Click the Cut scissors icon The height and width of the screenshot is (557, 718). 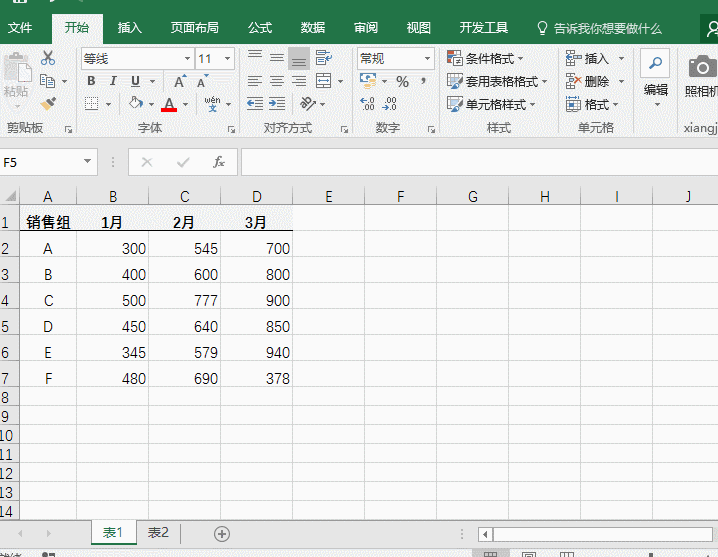click(x=48, y=58)
